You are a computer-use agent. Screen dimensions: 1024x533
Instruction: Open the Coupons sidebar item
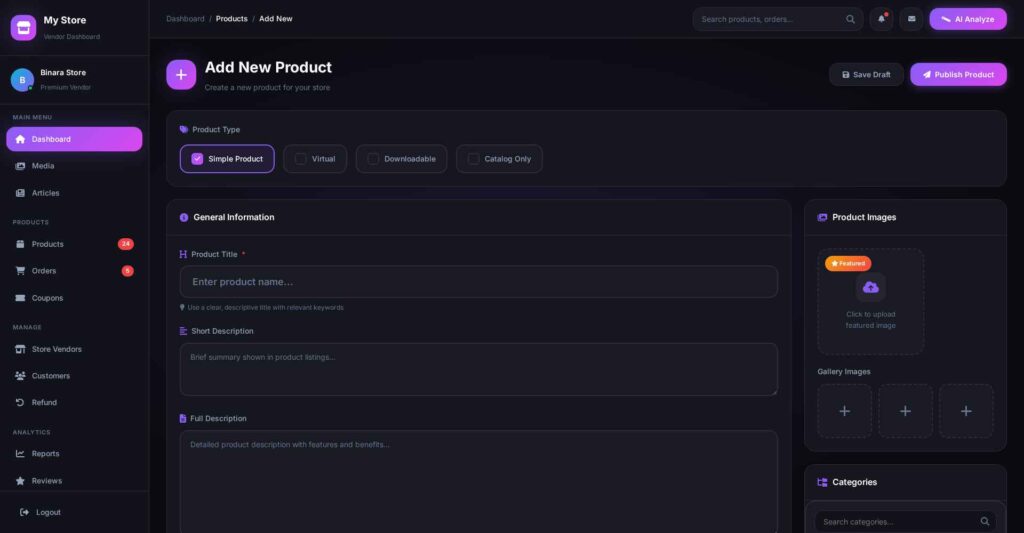[x=47, y=298]
